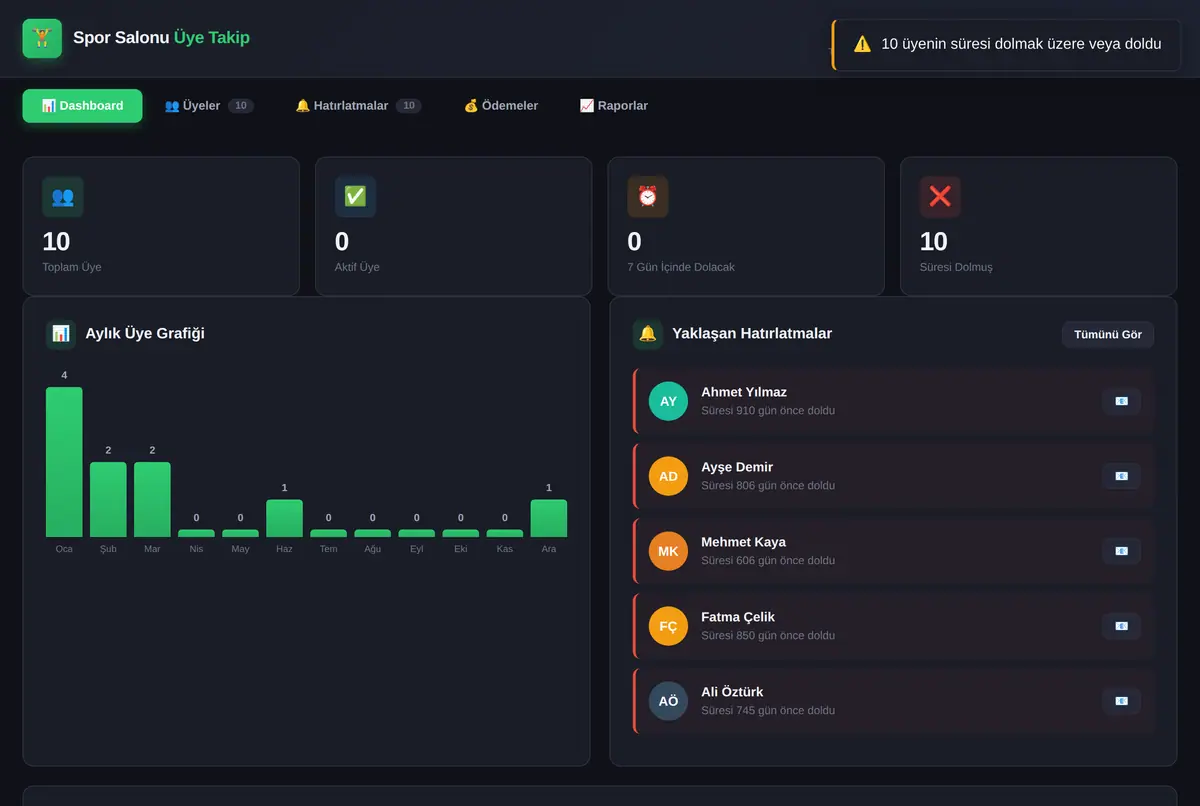Click the Toplam Üye people icon

click(62, 197)
